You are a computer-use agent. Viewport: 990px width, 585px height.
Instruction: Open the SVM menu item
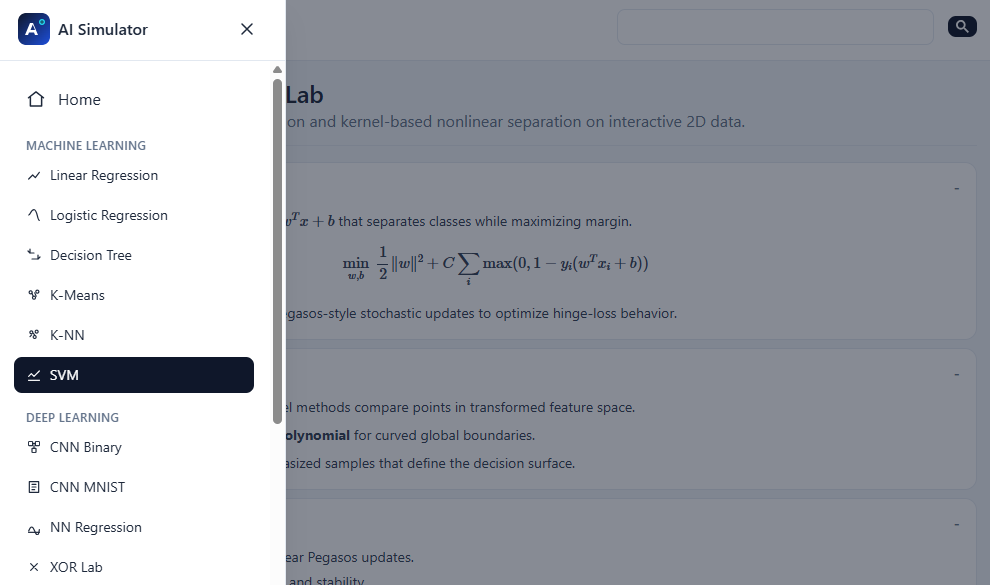pyautogui.click(x=134, y=375)
